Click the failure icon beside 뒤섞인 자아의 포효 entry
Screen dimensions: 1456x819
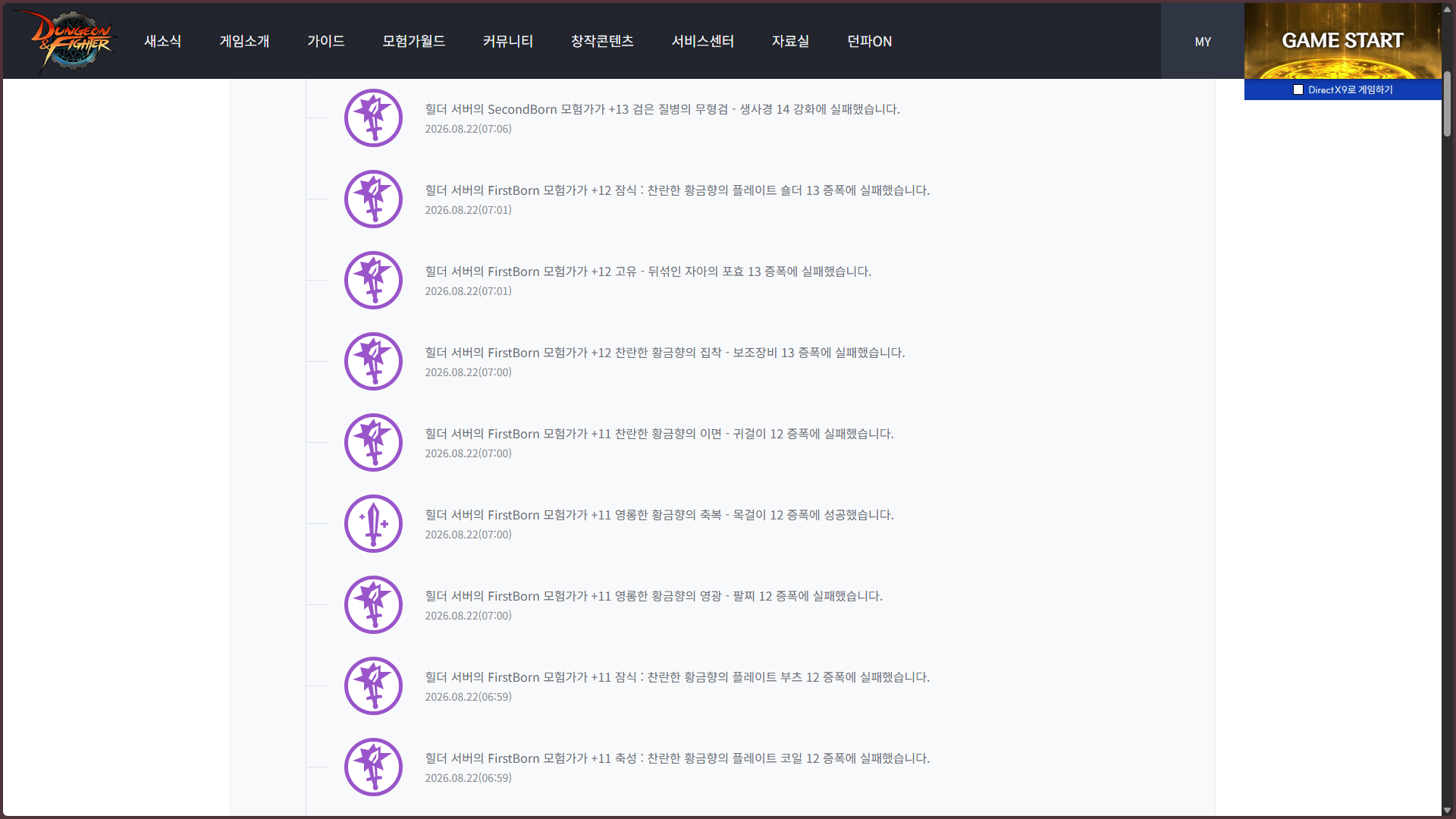pyautogui.click(x=373, y=280)
